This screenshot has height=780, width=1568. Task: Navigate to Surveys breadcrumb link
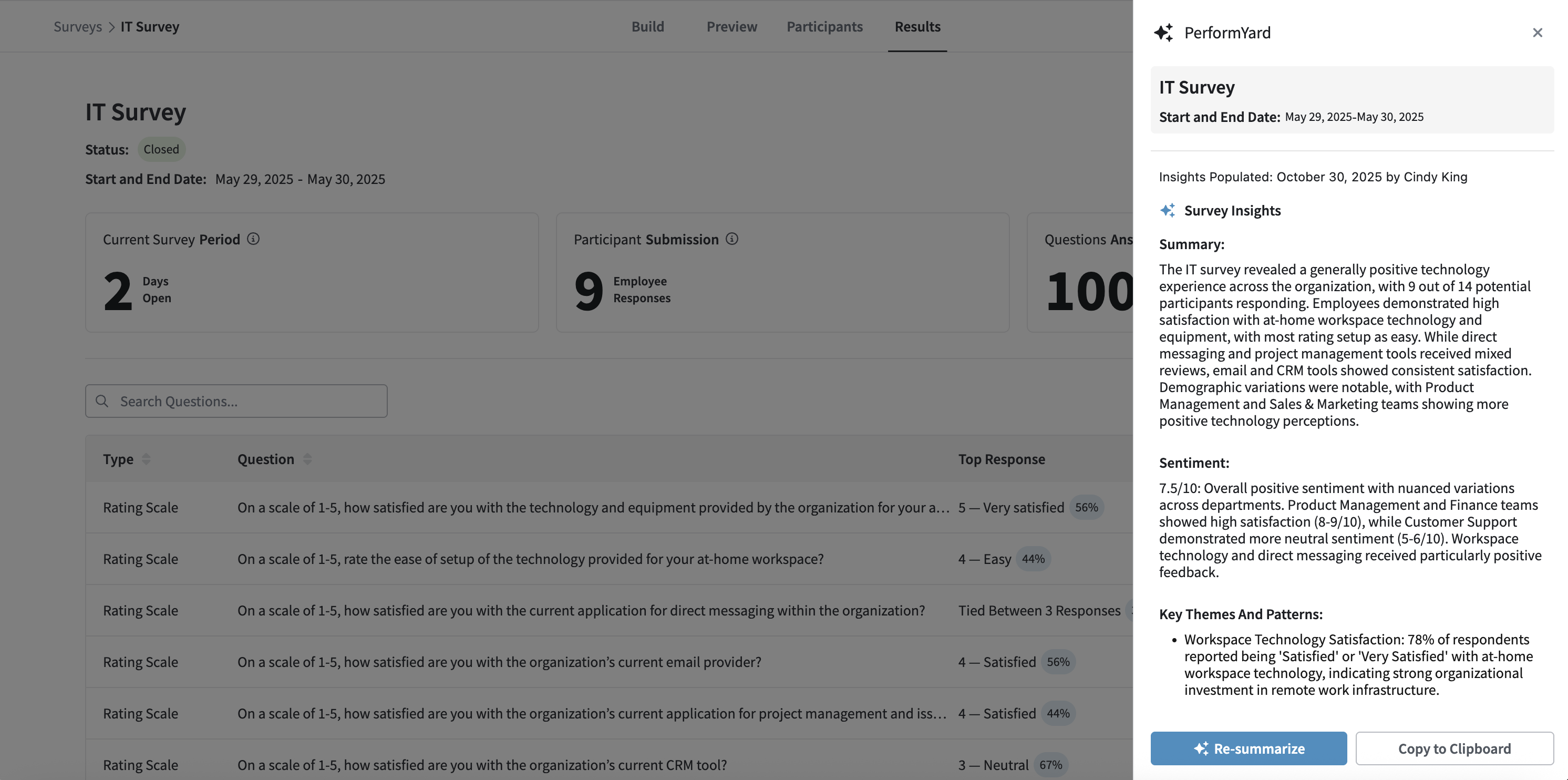(77, 27)
